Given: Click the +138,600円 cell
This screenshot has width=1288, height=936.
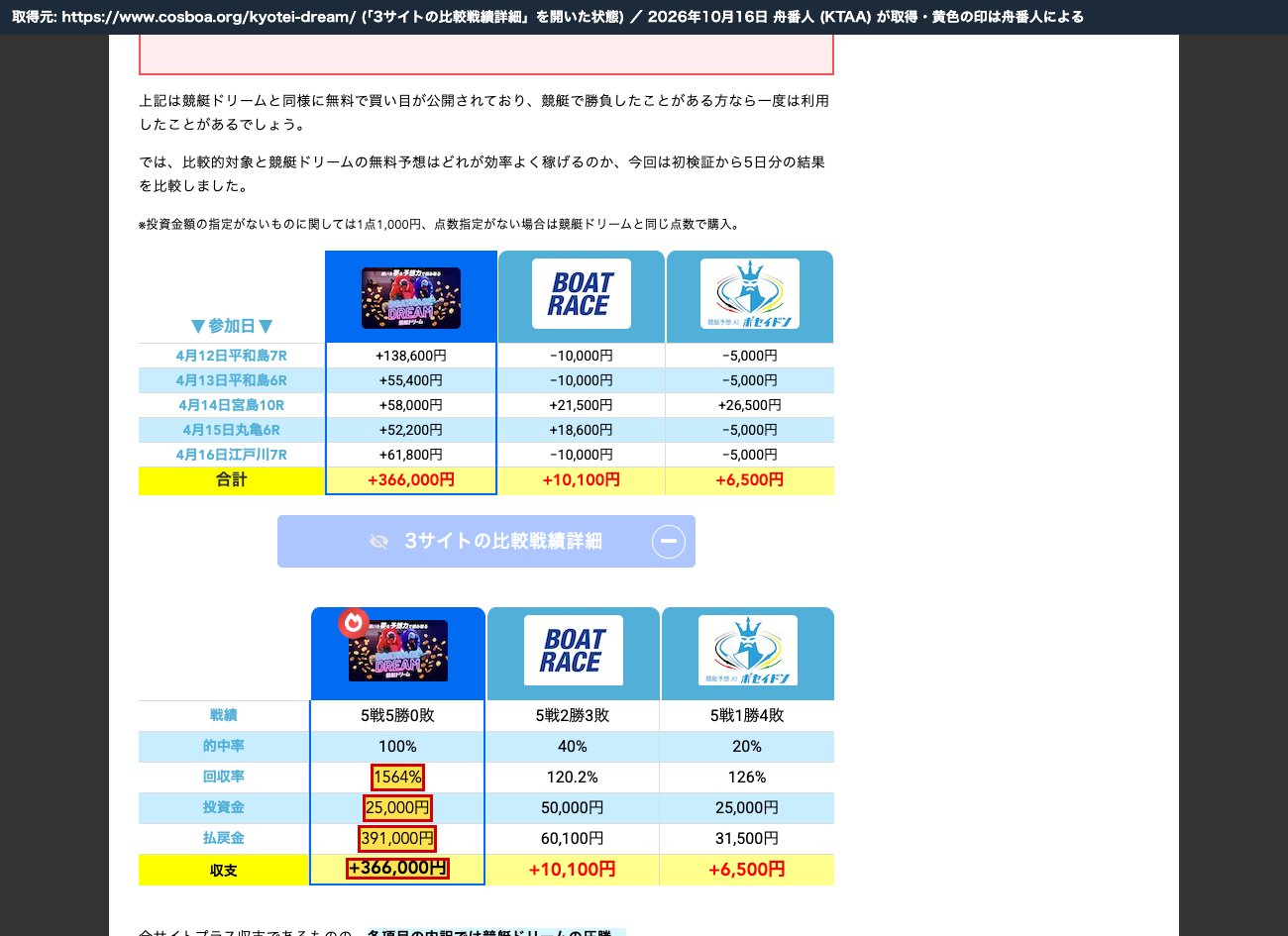Looking at the screenshot, I should click(x=411, y=356).
